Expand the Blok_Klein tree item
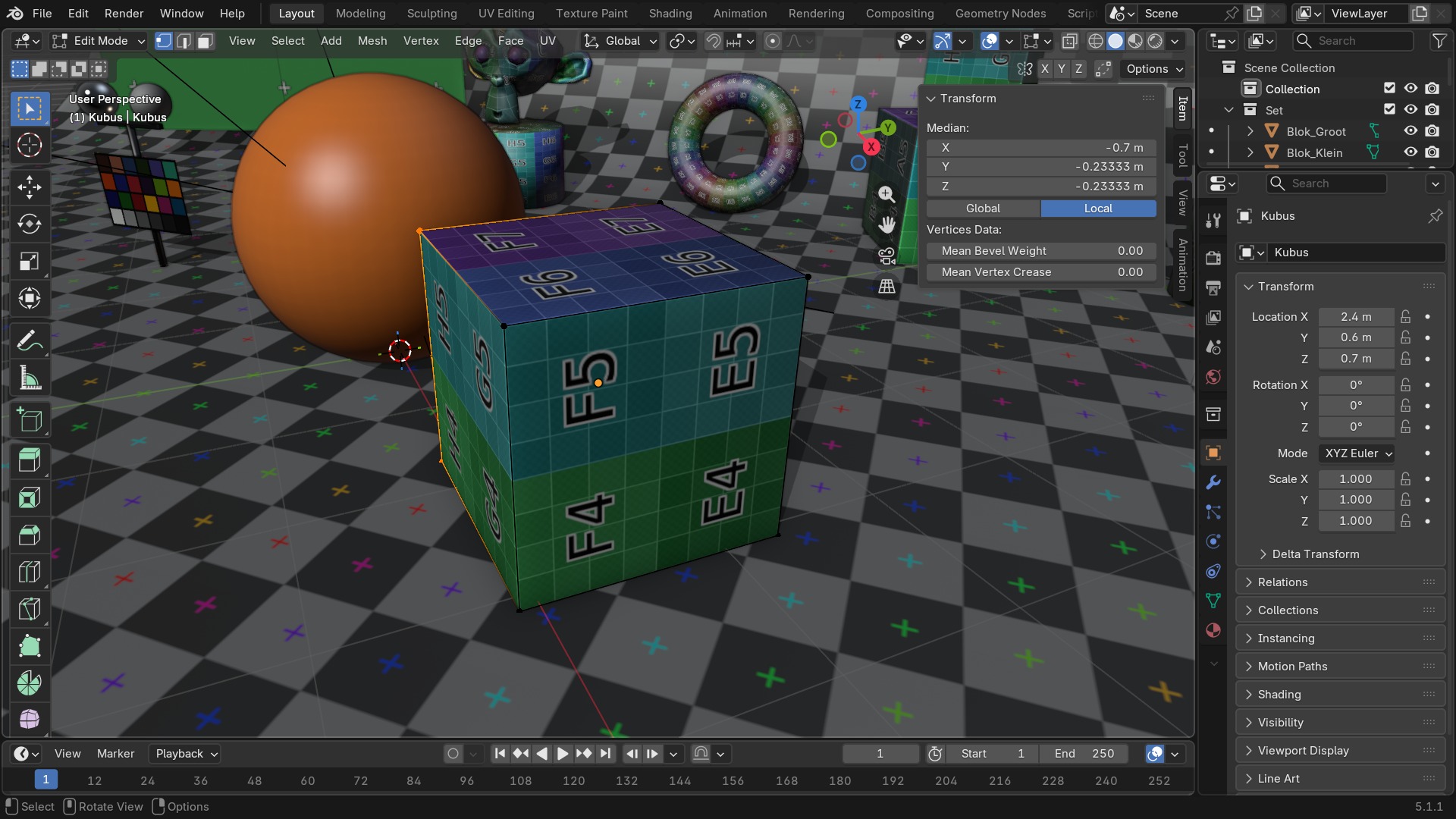 tap(1250, 152)
